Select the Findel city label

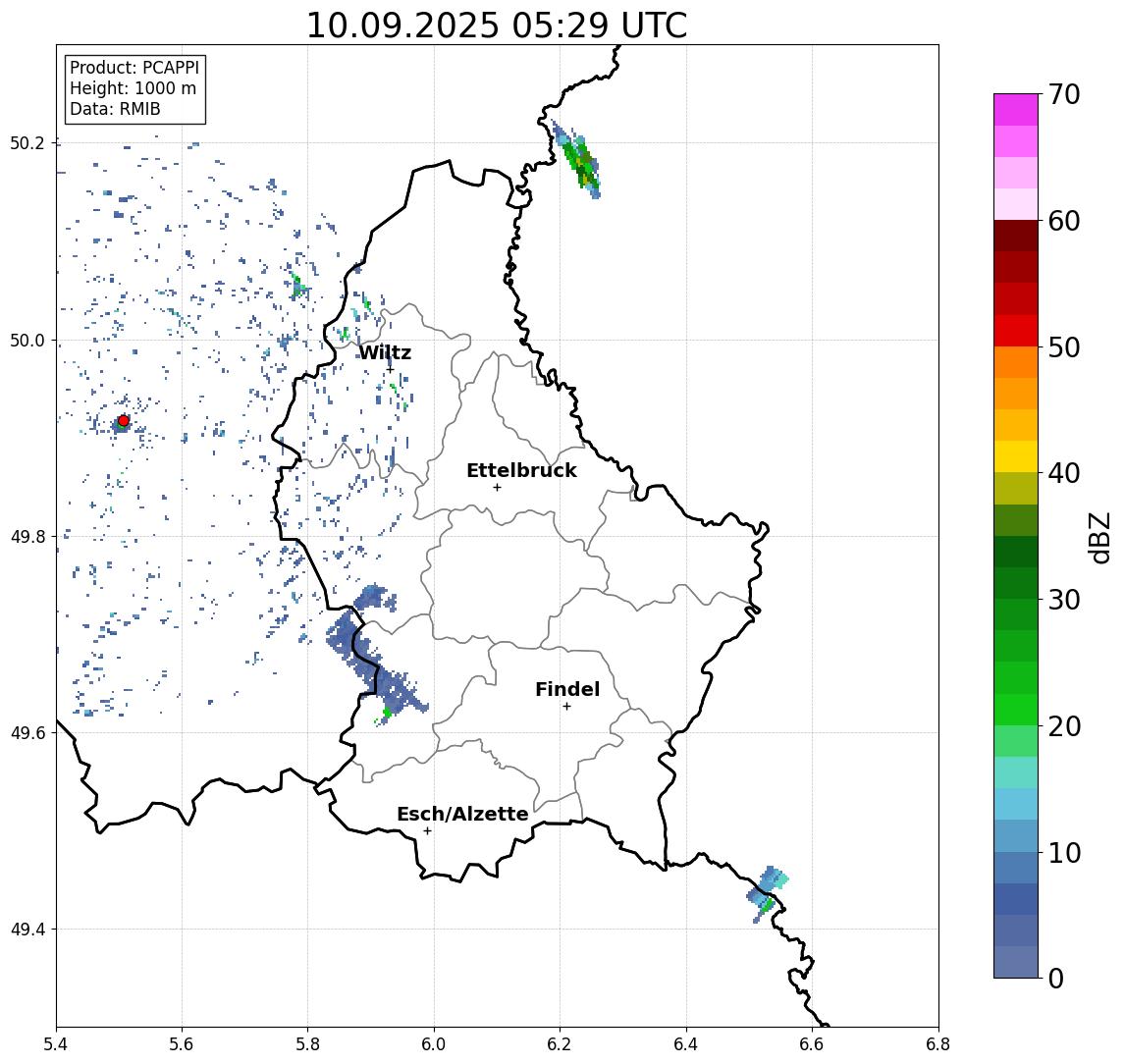(x=567, y=689)
